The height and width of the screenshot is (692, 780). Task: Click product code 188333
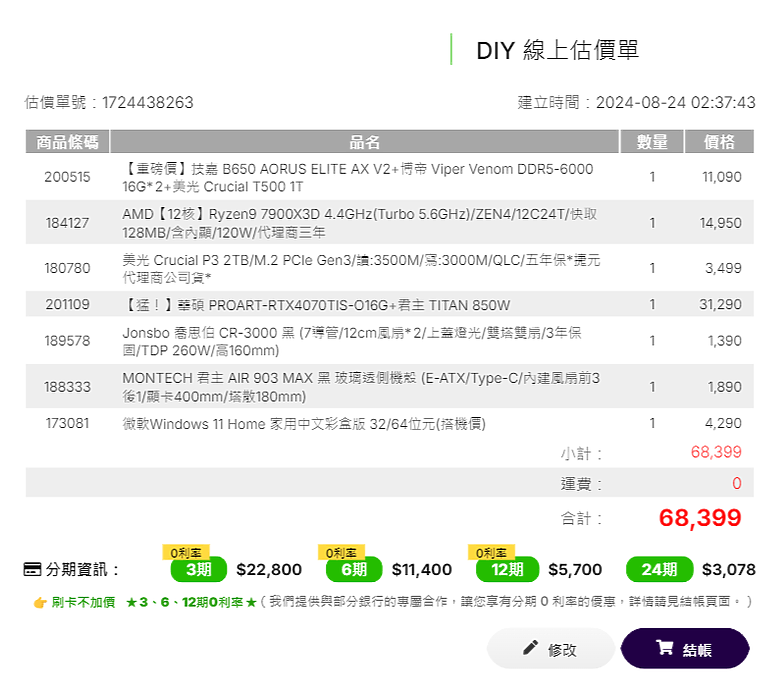[x=67, y=387]
